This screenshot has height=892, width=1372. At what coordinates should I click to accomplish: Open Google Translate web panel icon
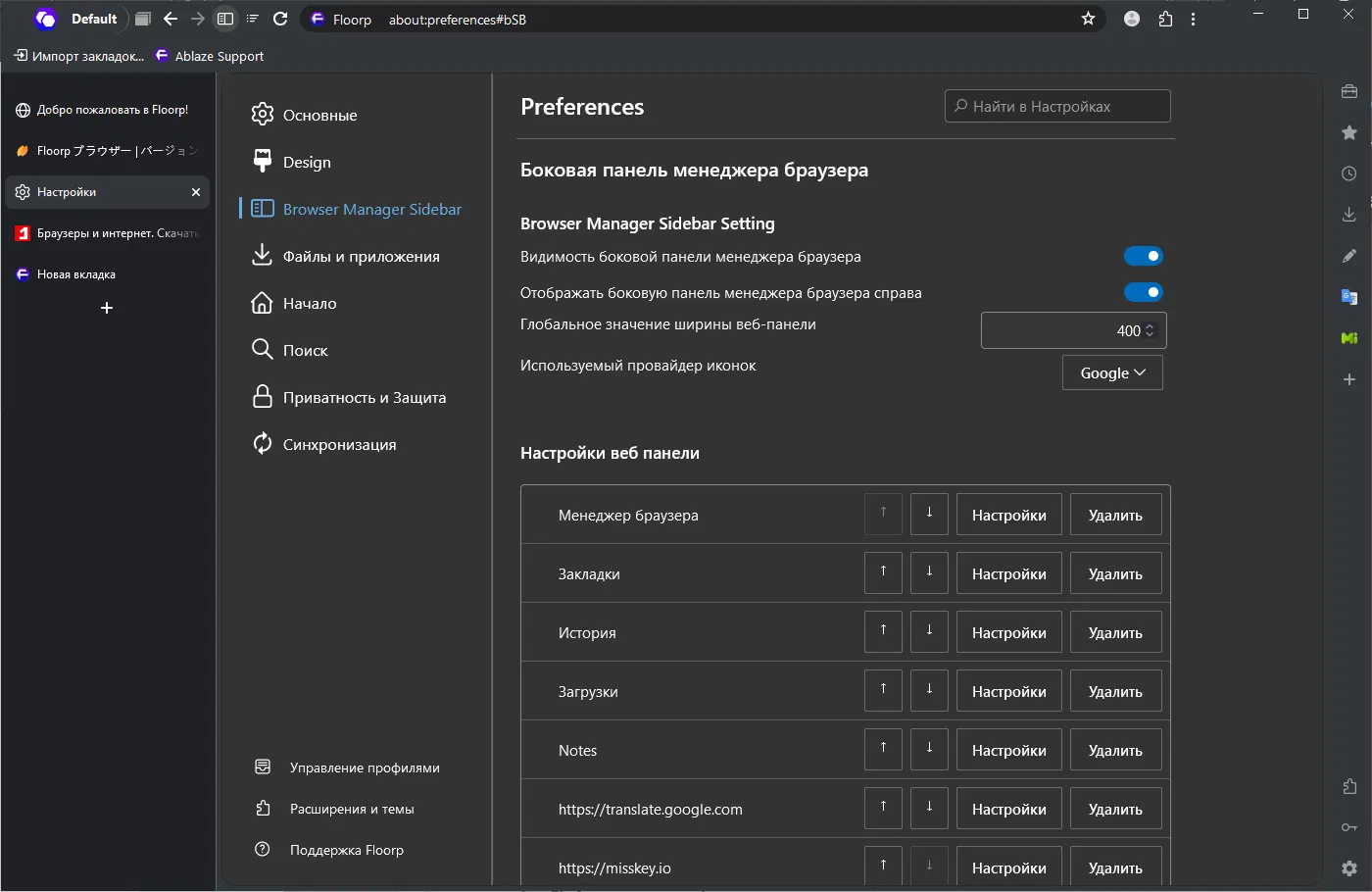pos(1349,297)
